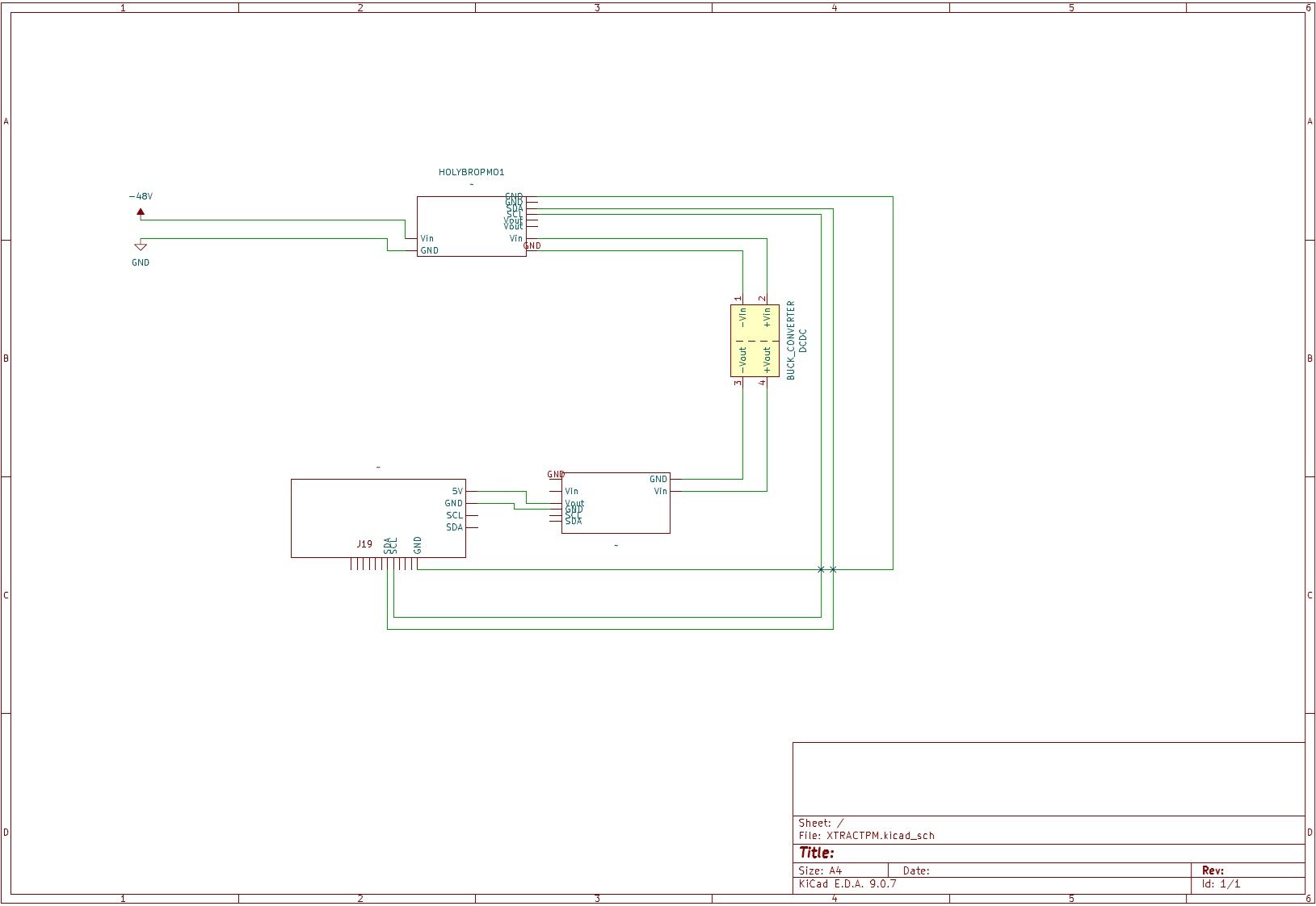Click the 5V pin on J19 connector
Viewport: 1316px width, 906px height.
pos(457,491)
